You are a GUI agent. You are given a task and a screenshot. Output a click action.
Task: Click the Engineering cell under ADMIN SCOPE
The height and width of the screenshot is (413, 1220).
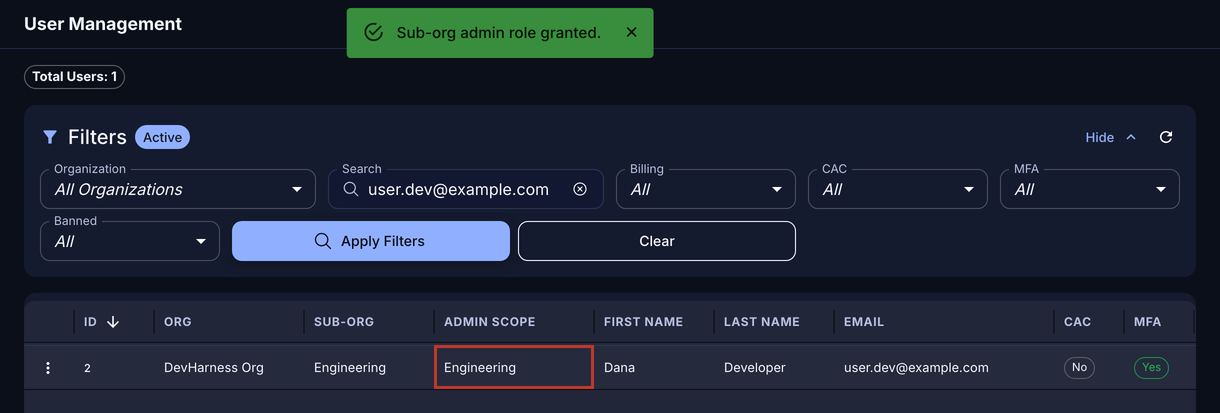click(x=514, y=367)
